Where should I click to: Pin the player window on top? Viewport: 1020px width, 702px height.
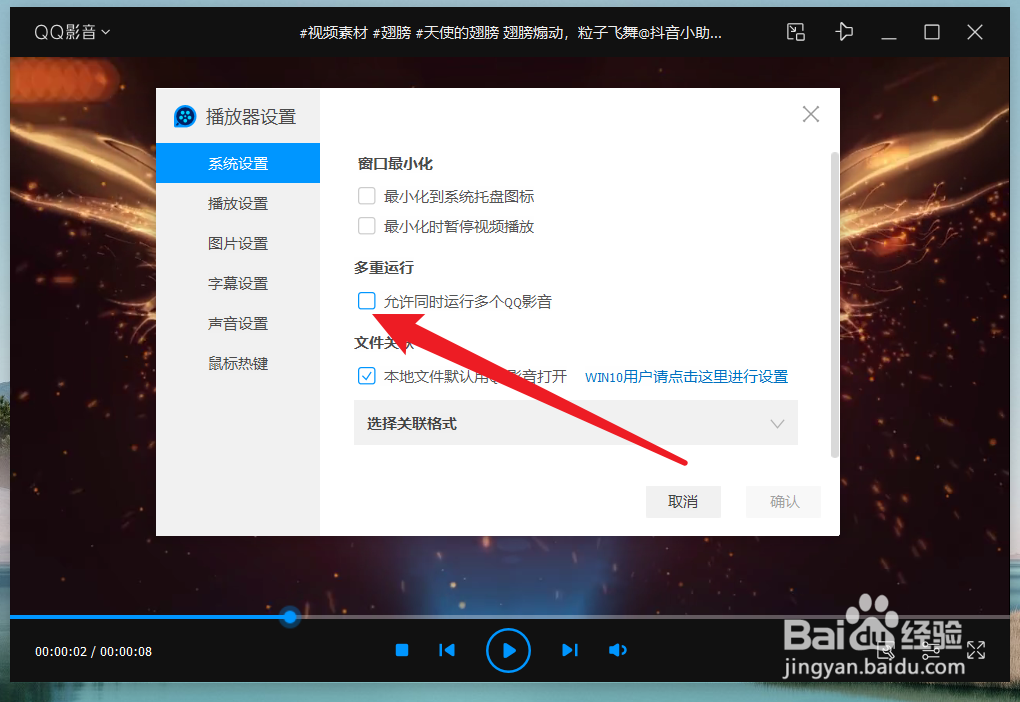click(x=844, y=32)
